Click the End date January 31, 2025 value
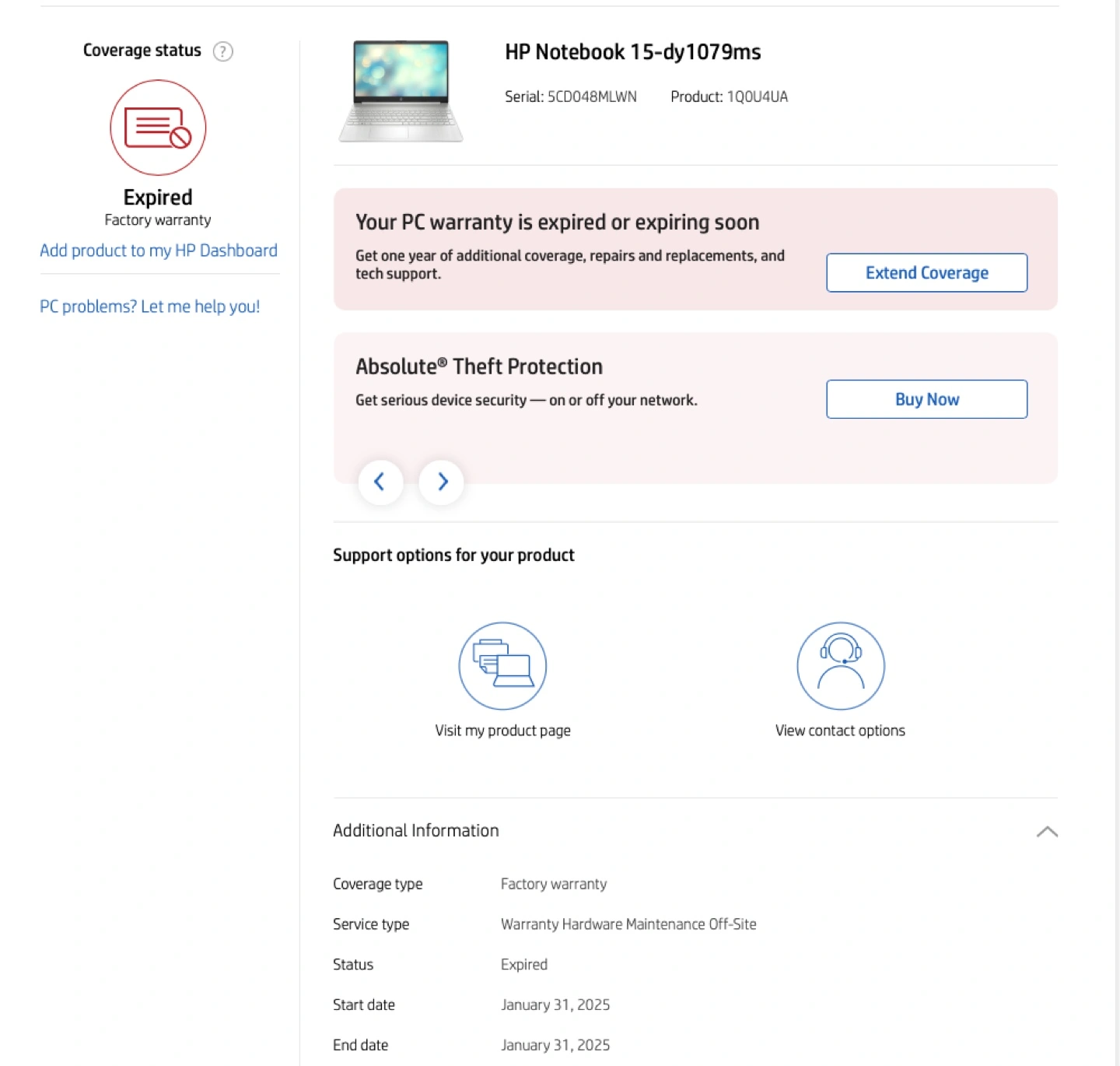The width and height of the screenshot is (1120, 1066). [x=555, y=1046]
